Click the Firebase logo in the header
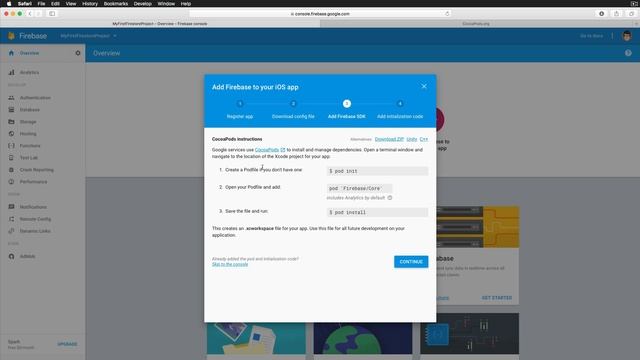The image size is (640, 360). click(27, 36)
